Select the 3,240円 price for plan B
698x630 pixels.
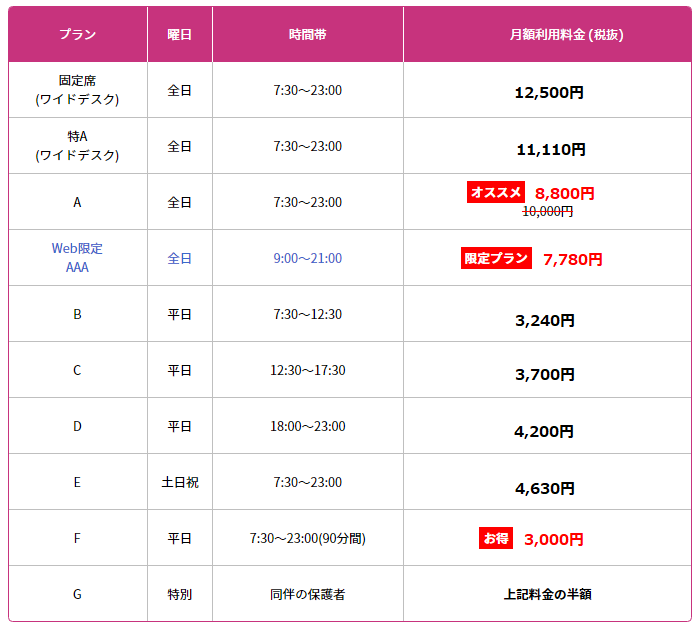point(545,321)
